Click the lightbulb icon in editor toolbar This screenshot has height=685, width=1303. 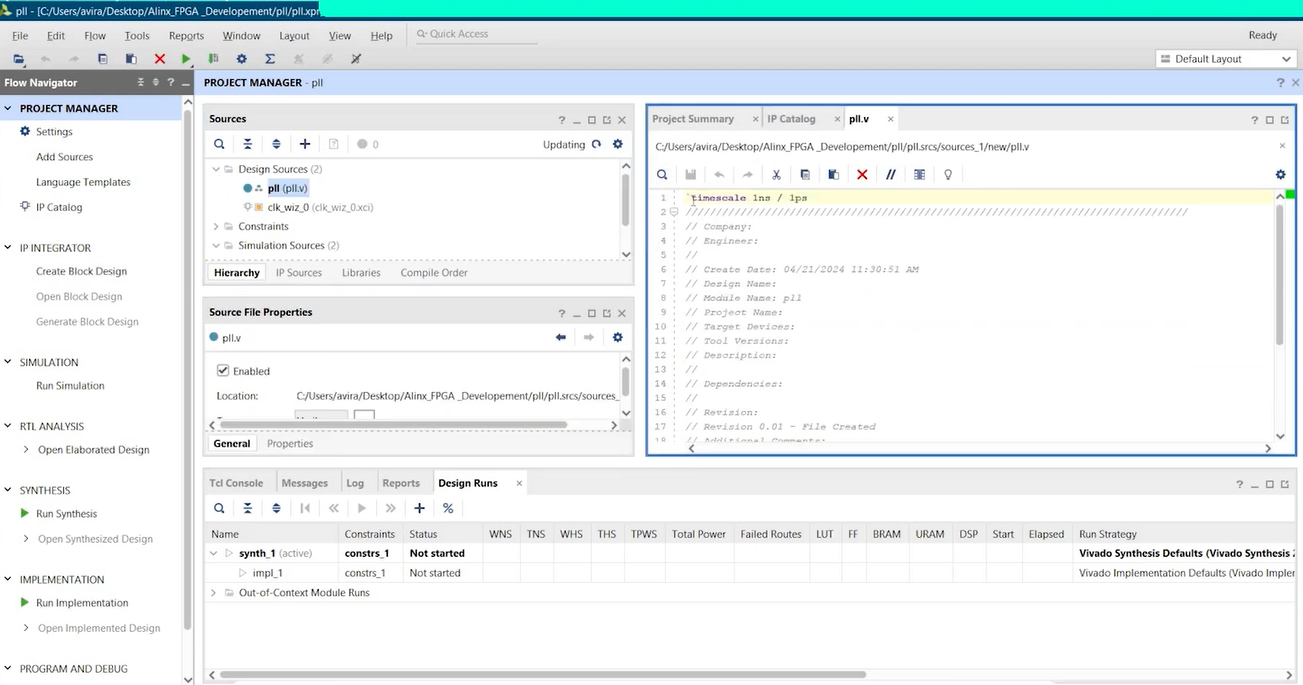[948, 174]
